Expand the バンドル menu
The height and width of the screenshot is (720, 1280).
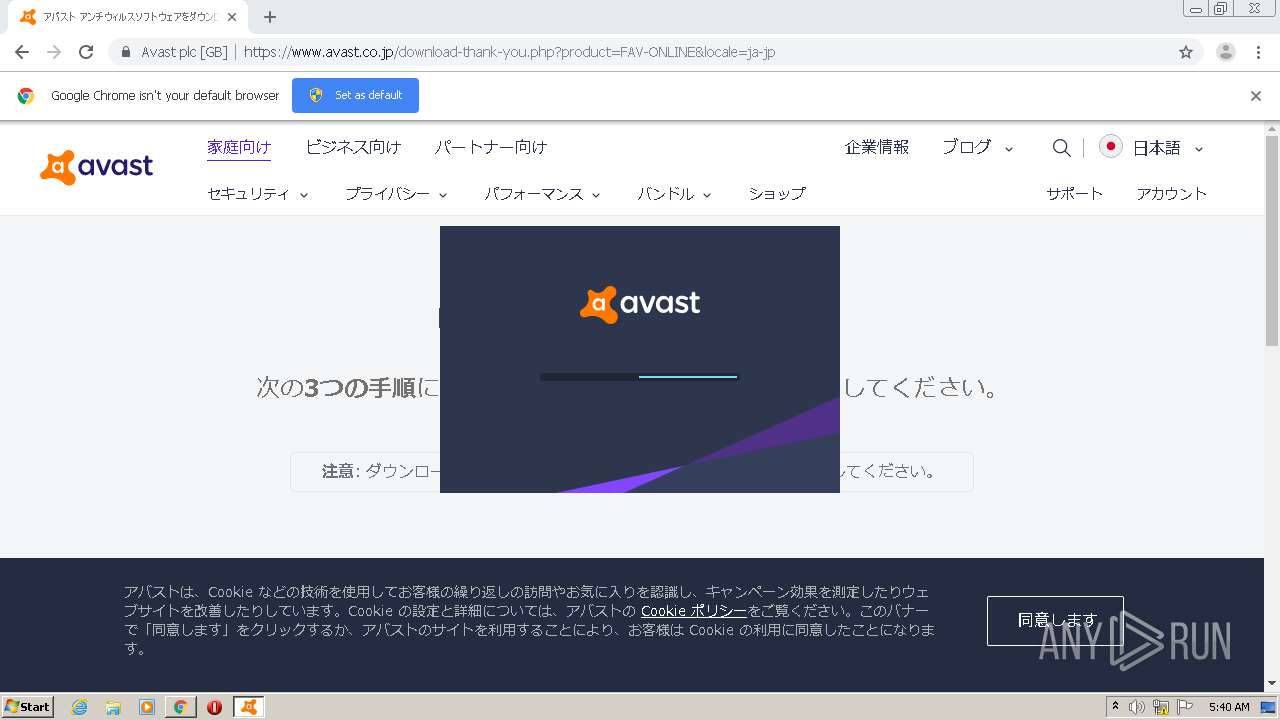coord(674,194)
